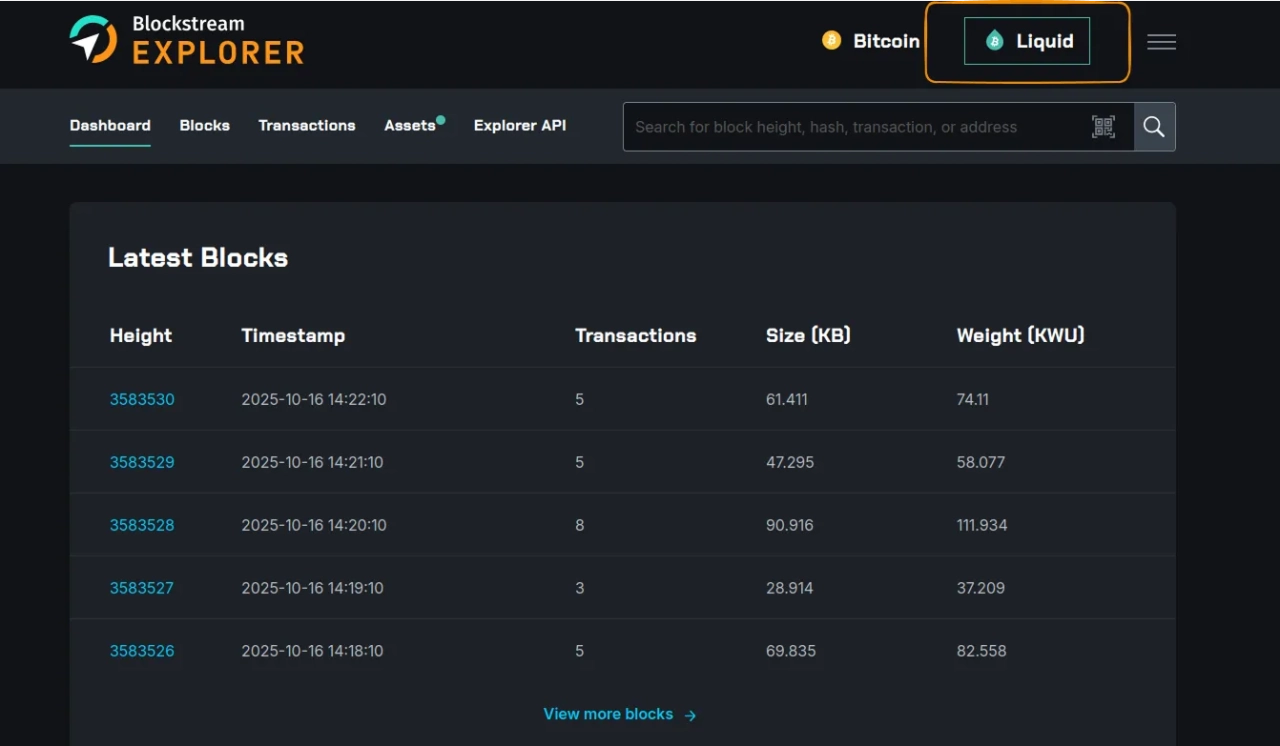Open block 3583529 details
The image size is (1280, 746).
142,462
